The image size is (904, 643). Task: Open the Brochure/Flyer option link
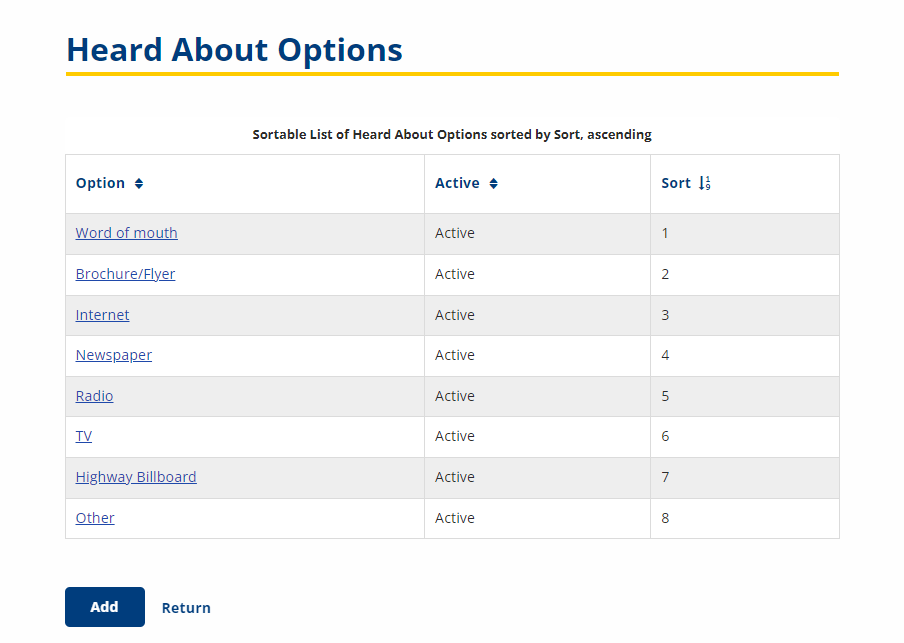(x=125, y=274)
